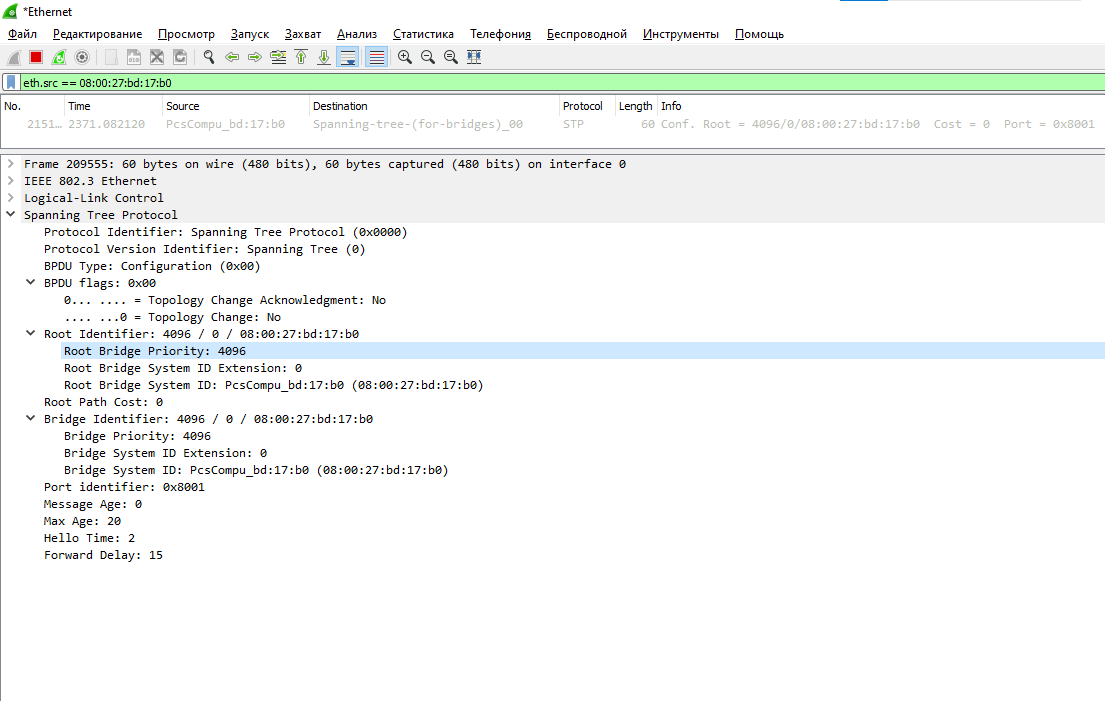Open capture options gear icon
This screenshot has width=1105, height=701.
(82, 58)
